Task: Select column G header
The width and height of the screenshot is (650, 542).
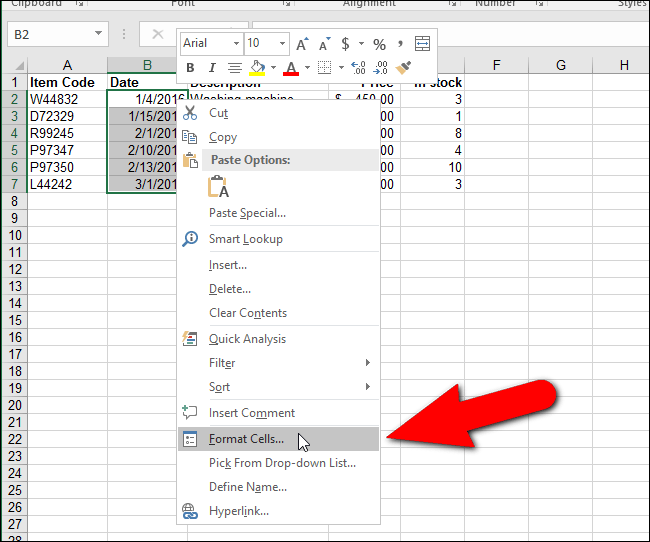Action: tap(560, 65)
